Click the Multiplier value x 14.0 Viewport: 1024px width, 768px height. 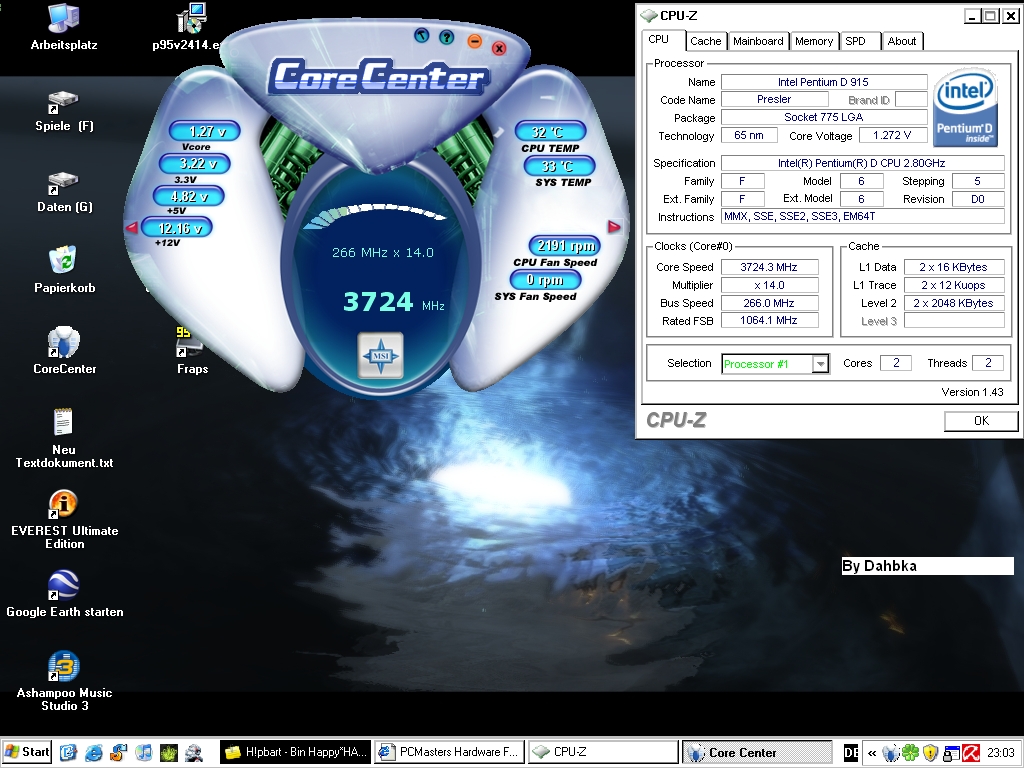(769, 285)
